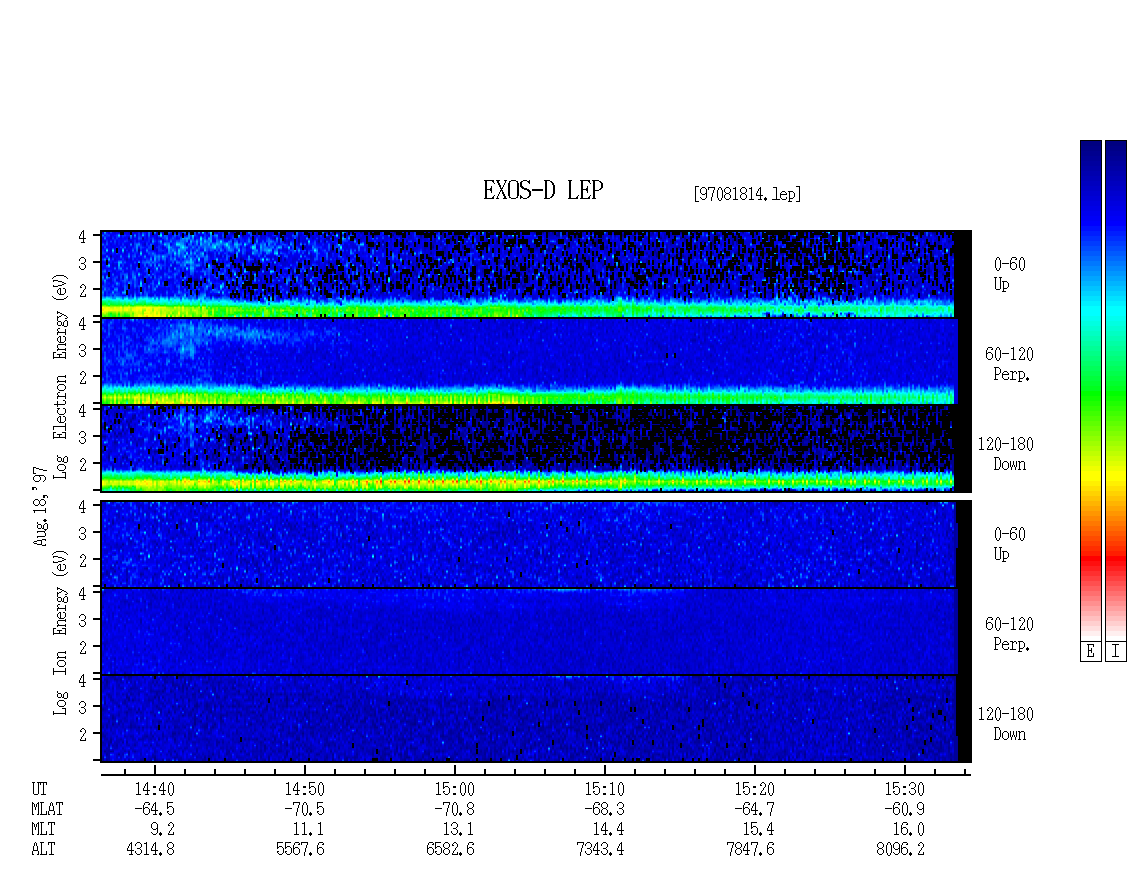This screenshot has width=1130, height=875.
Task: Click the MLAT value -64.7
Action: [754, 809]
